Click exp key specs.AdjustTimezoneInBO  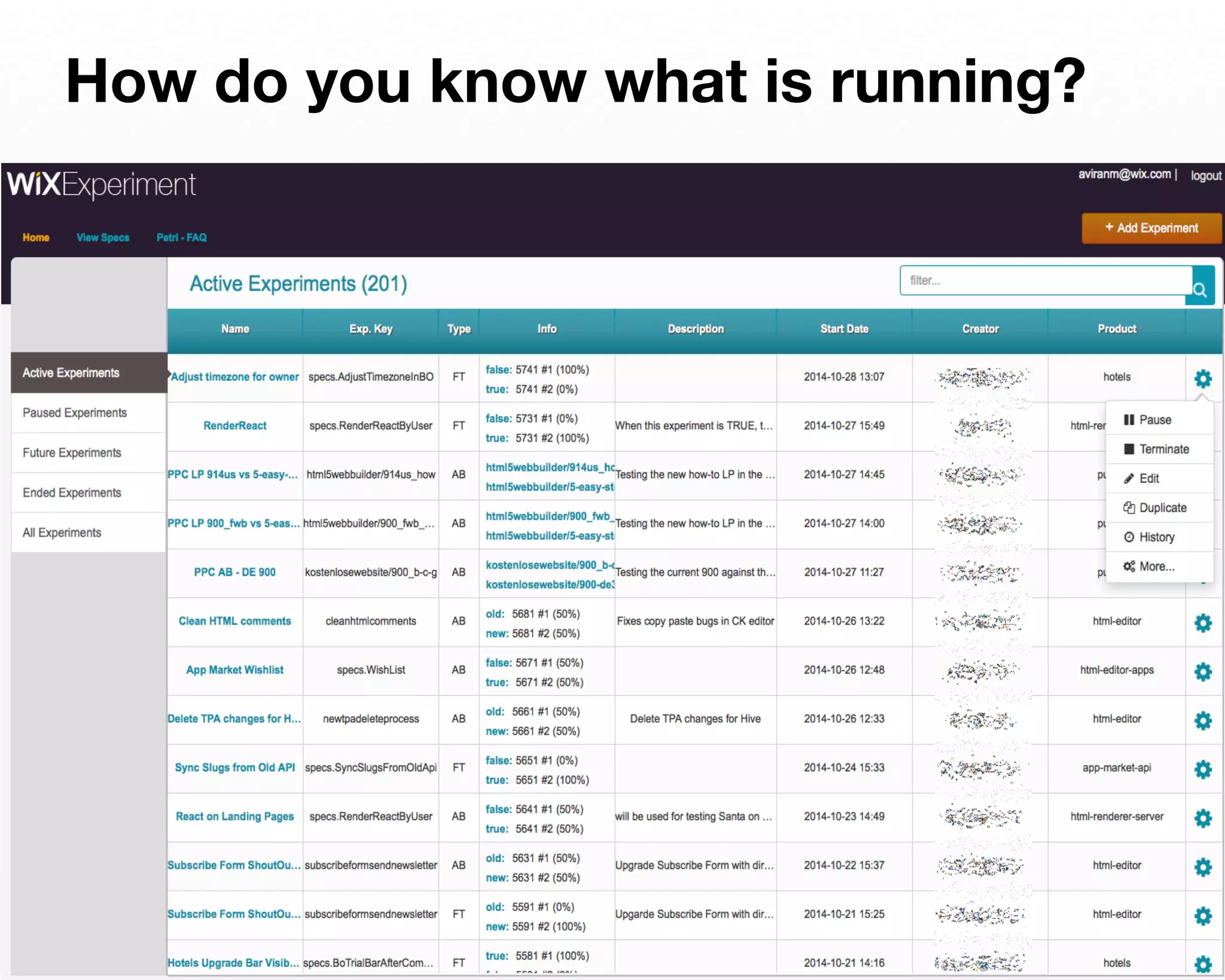click(x=371, y=377)
